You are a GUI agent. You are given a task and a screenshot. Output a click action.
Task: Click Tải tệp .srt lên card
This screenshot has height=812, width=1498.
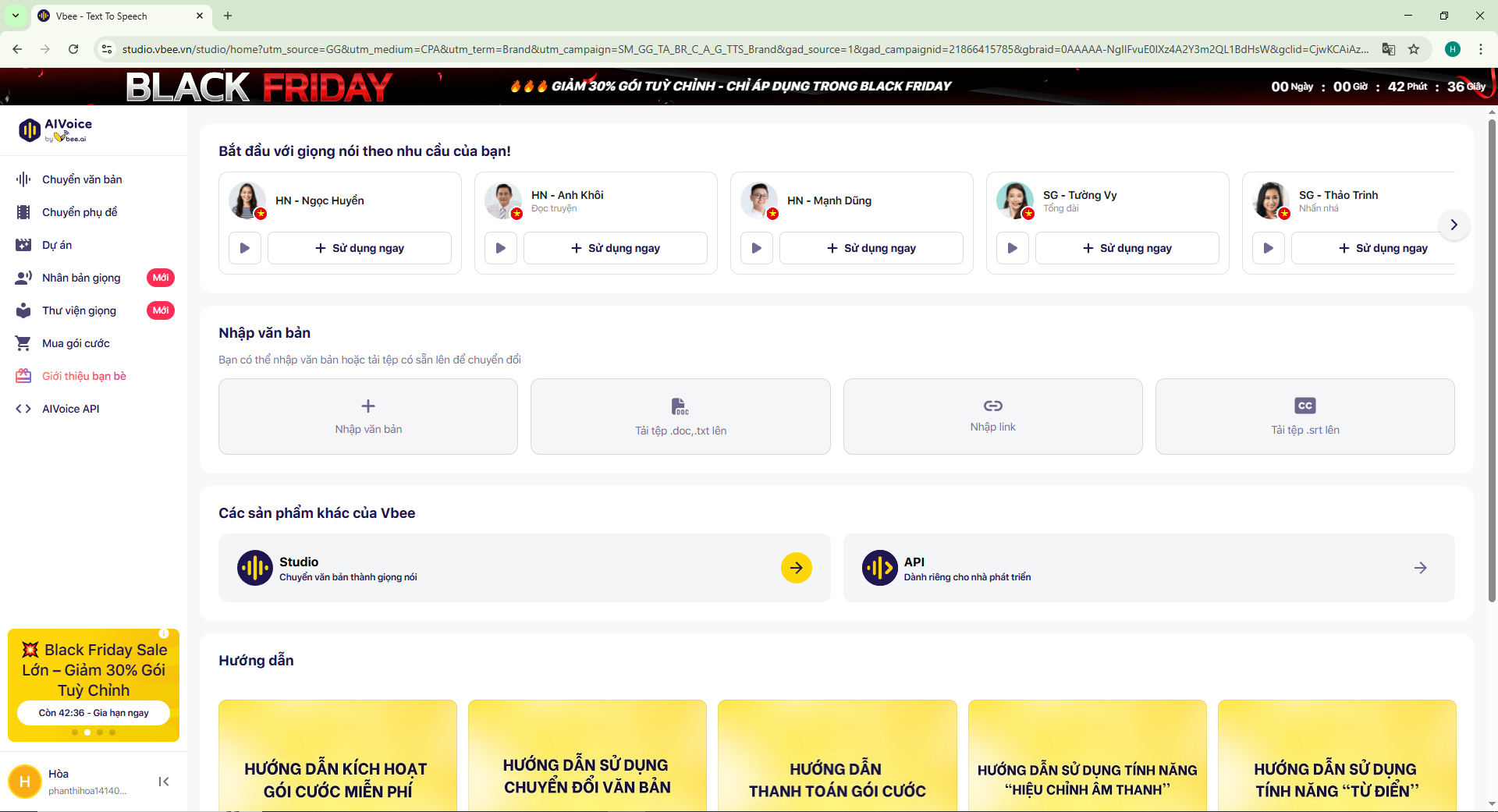coord(1305,417)
